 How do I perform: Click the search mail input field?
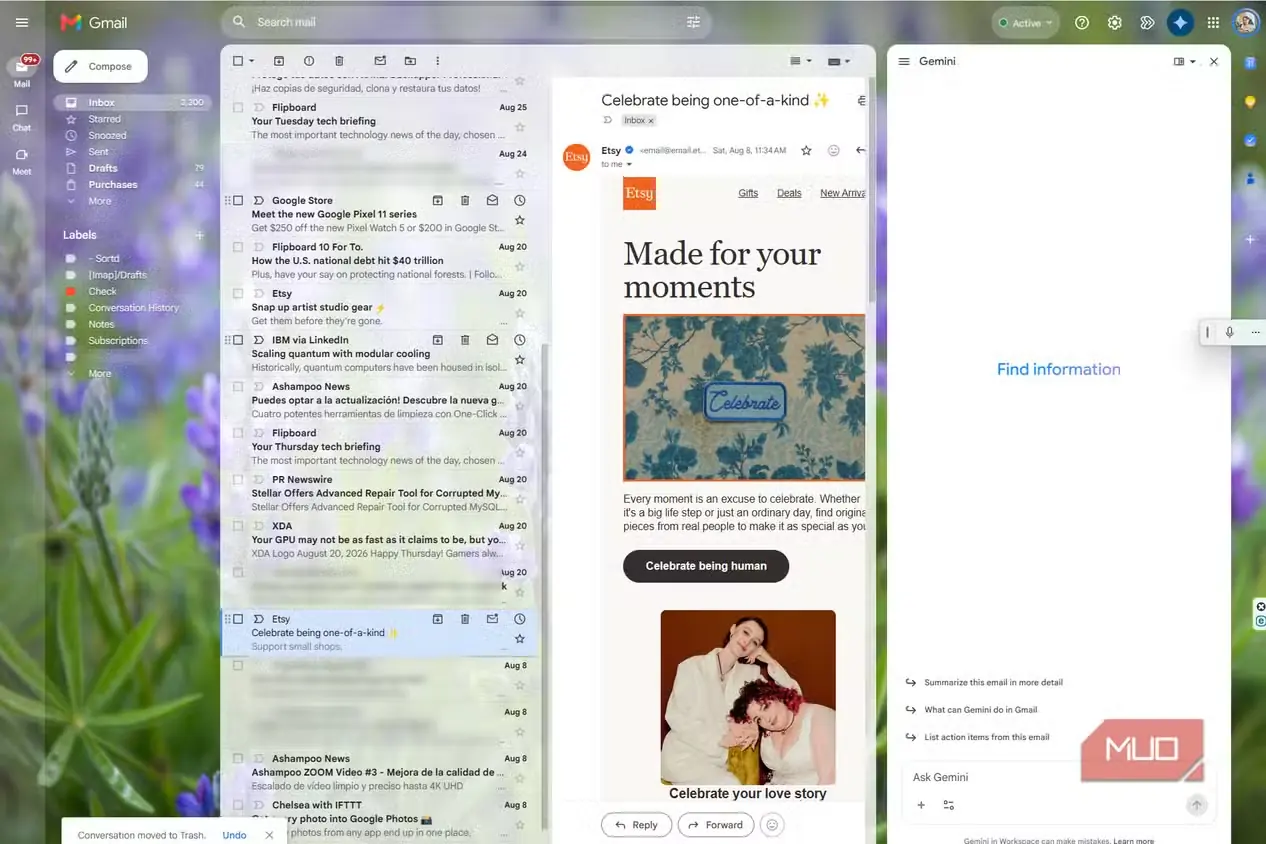click(465, 22)
